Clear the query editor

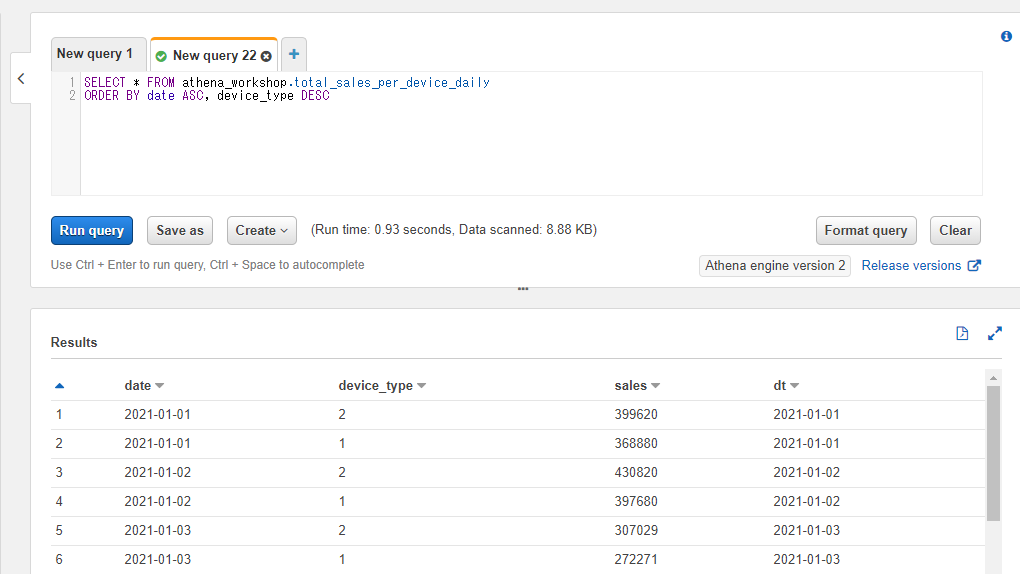pos(955,230)
